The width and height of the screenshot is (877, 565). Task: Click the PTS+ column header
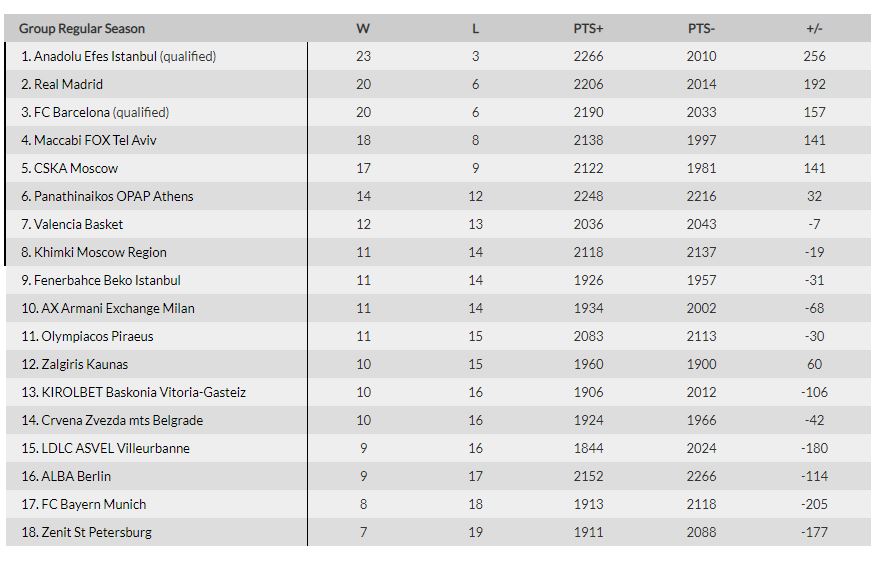tap(589, 29)
